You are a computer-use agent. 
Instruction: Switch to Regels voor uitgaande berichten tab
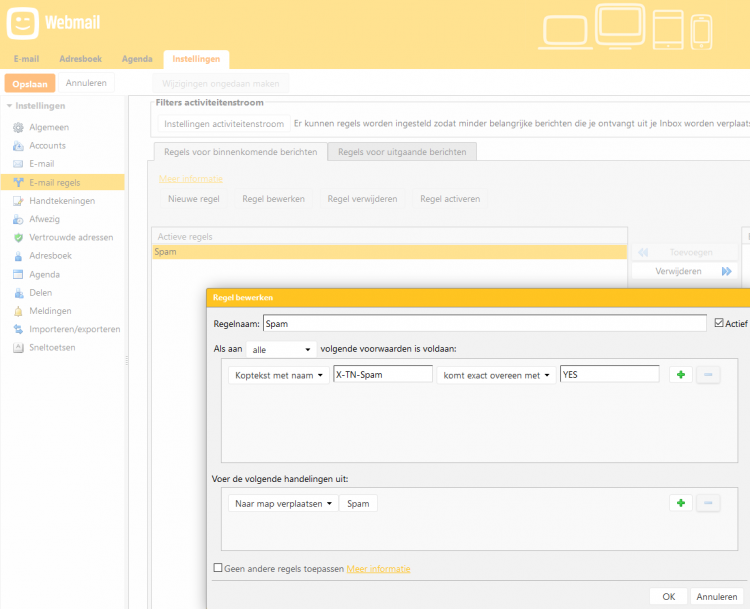pos(402,152)
